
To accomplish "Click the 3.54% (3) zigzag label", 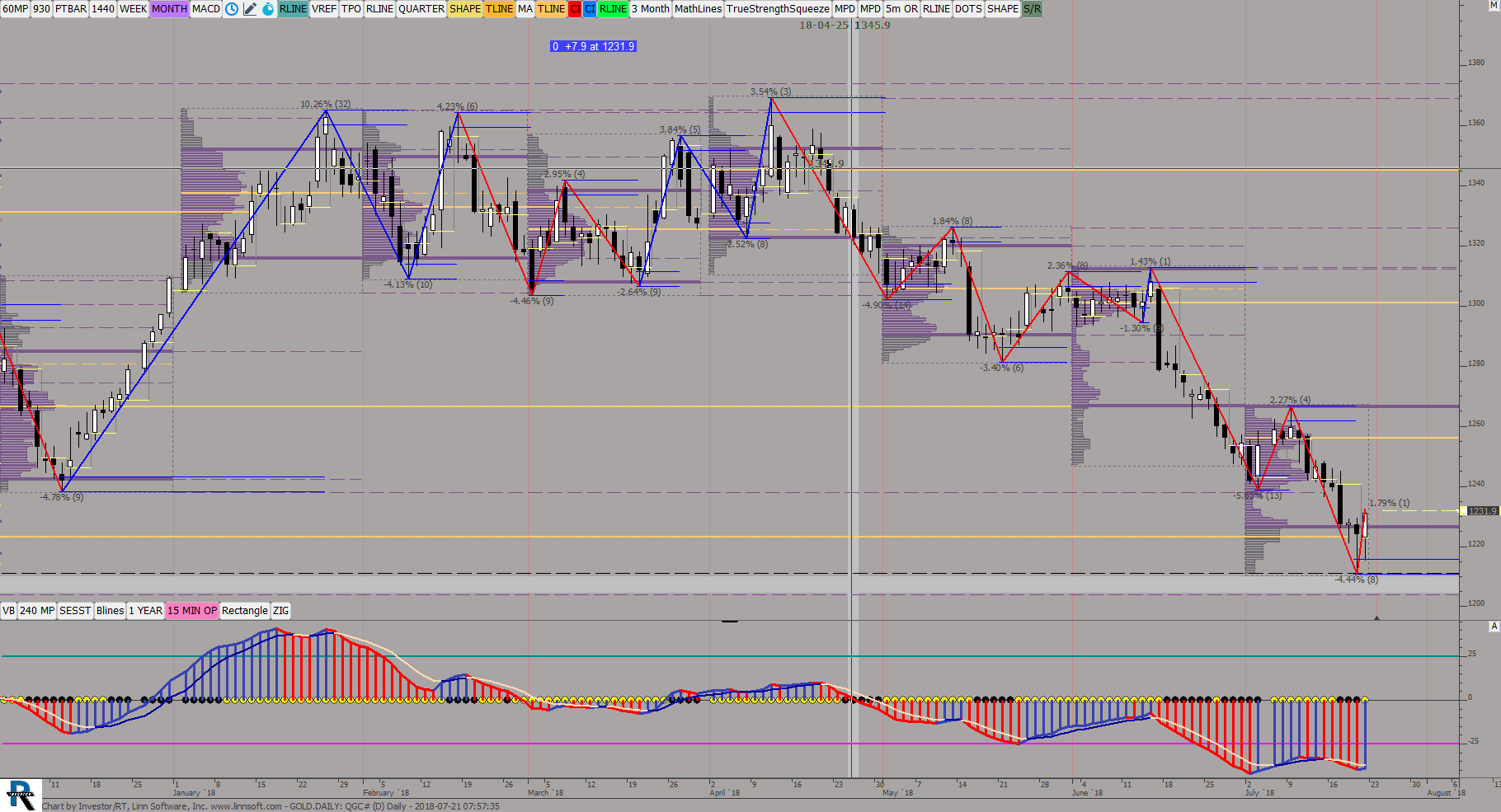I will tap(770, 92).
